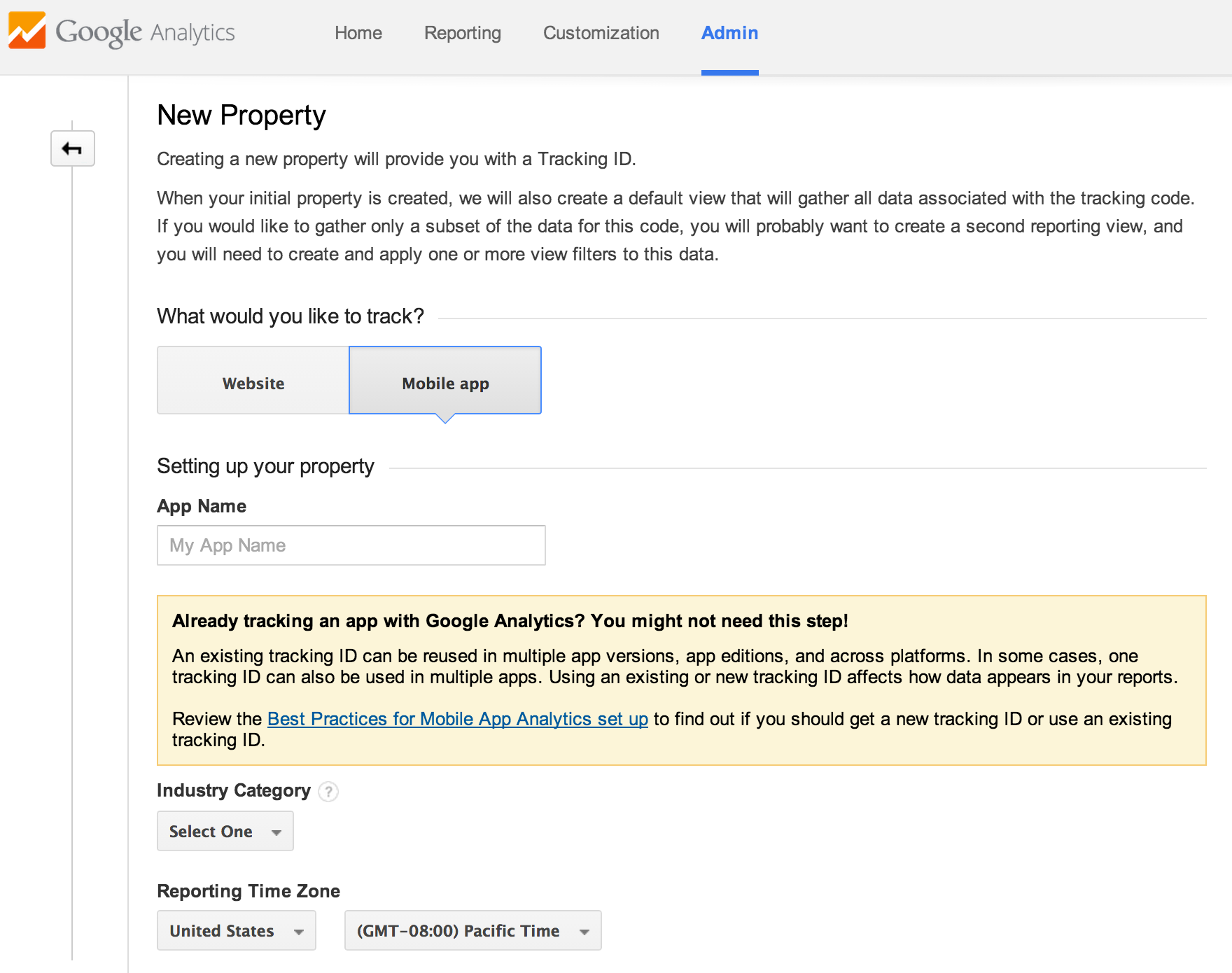This screenshot has width=1232, height=973.
Task: Open the Industry Category help question mark
Action: point(328,792)
